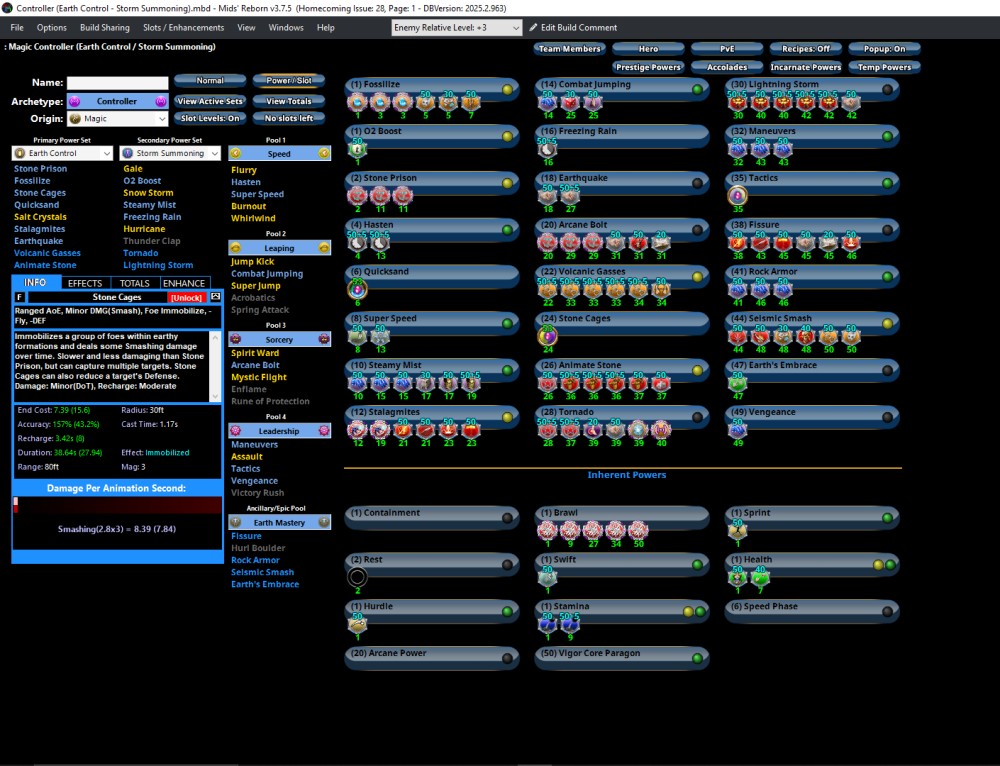Click the empty slot under Rest
The width and height of the screenshot is (1000, 766).
[357, 577]
